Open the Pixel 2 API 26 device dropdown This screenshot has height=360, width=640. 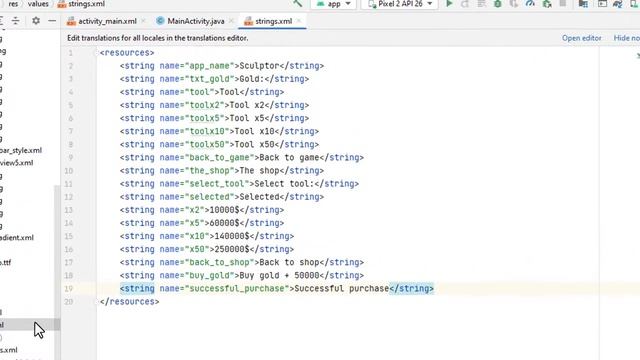tap(400, 4)
